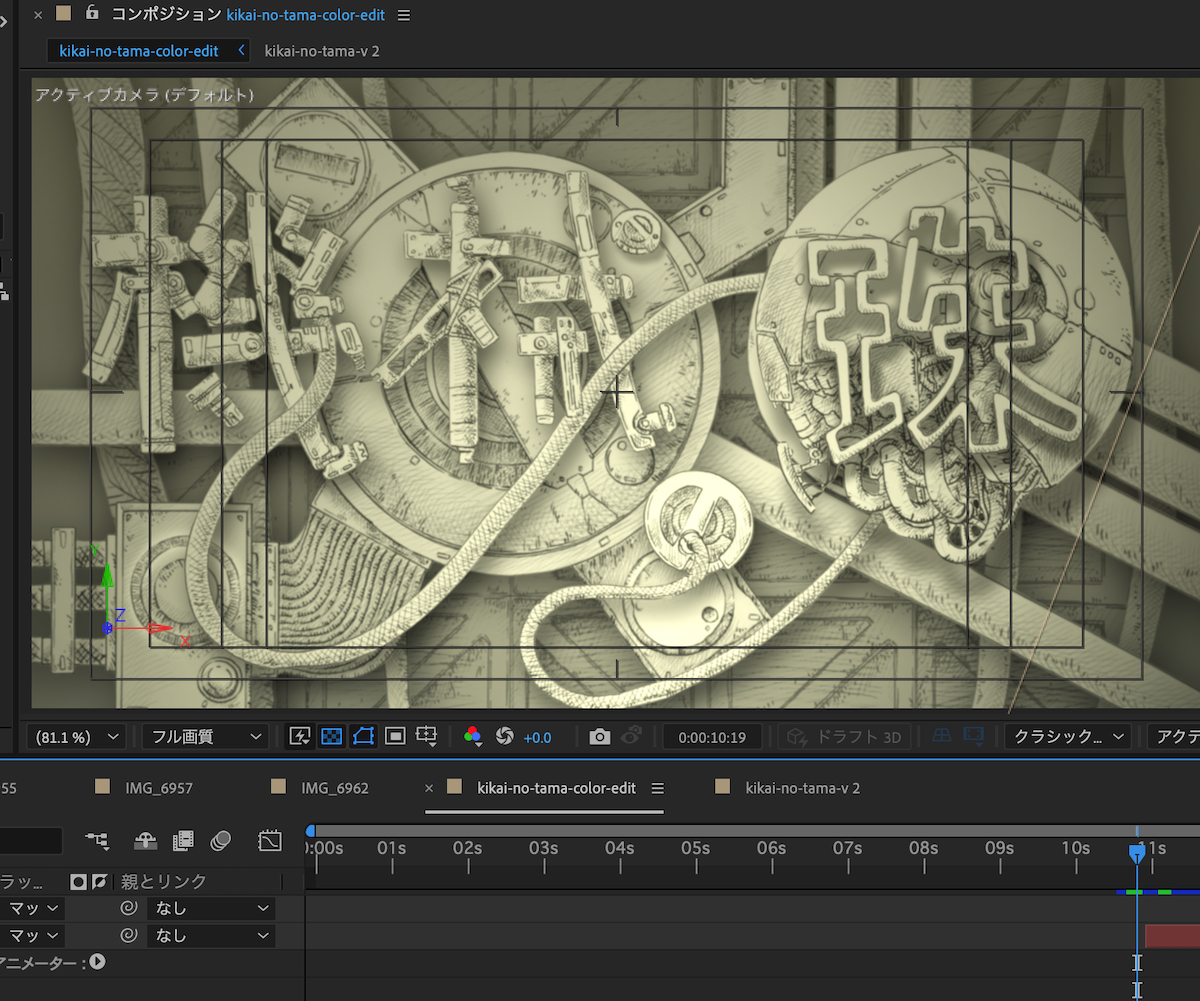Toggle mask and shape path visibility
The image size is (1200, 1001).
point(363,737)
